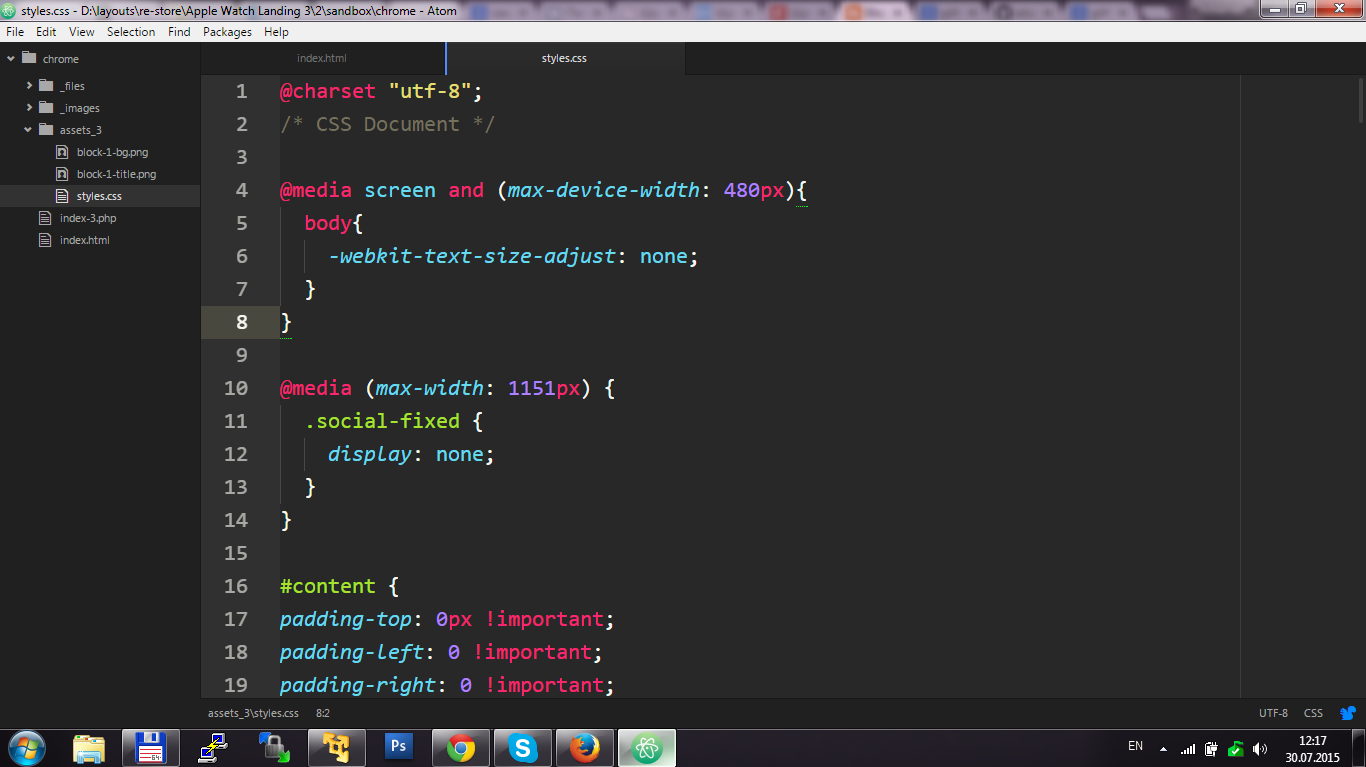Open Photoshop from the taskbar

pyautogui.click(x=398, y=747)
